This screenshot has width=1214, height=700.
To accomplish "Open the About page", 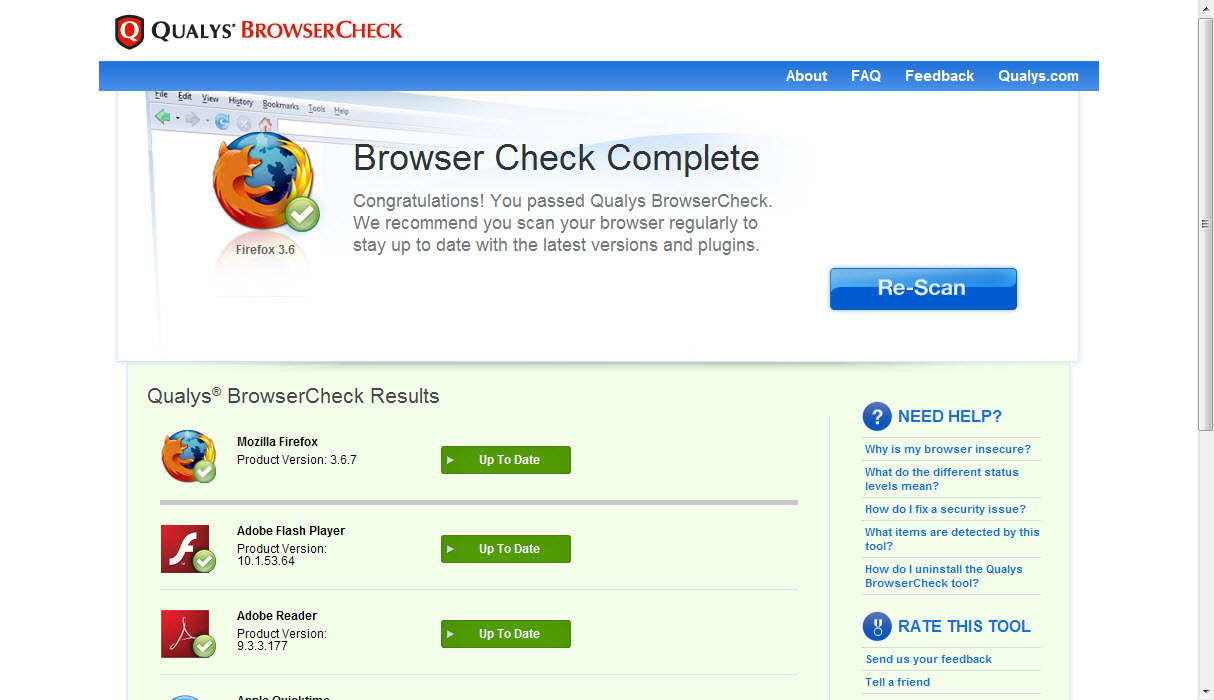I will pos(806,76).
